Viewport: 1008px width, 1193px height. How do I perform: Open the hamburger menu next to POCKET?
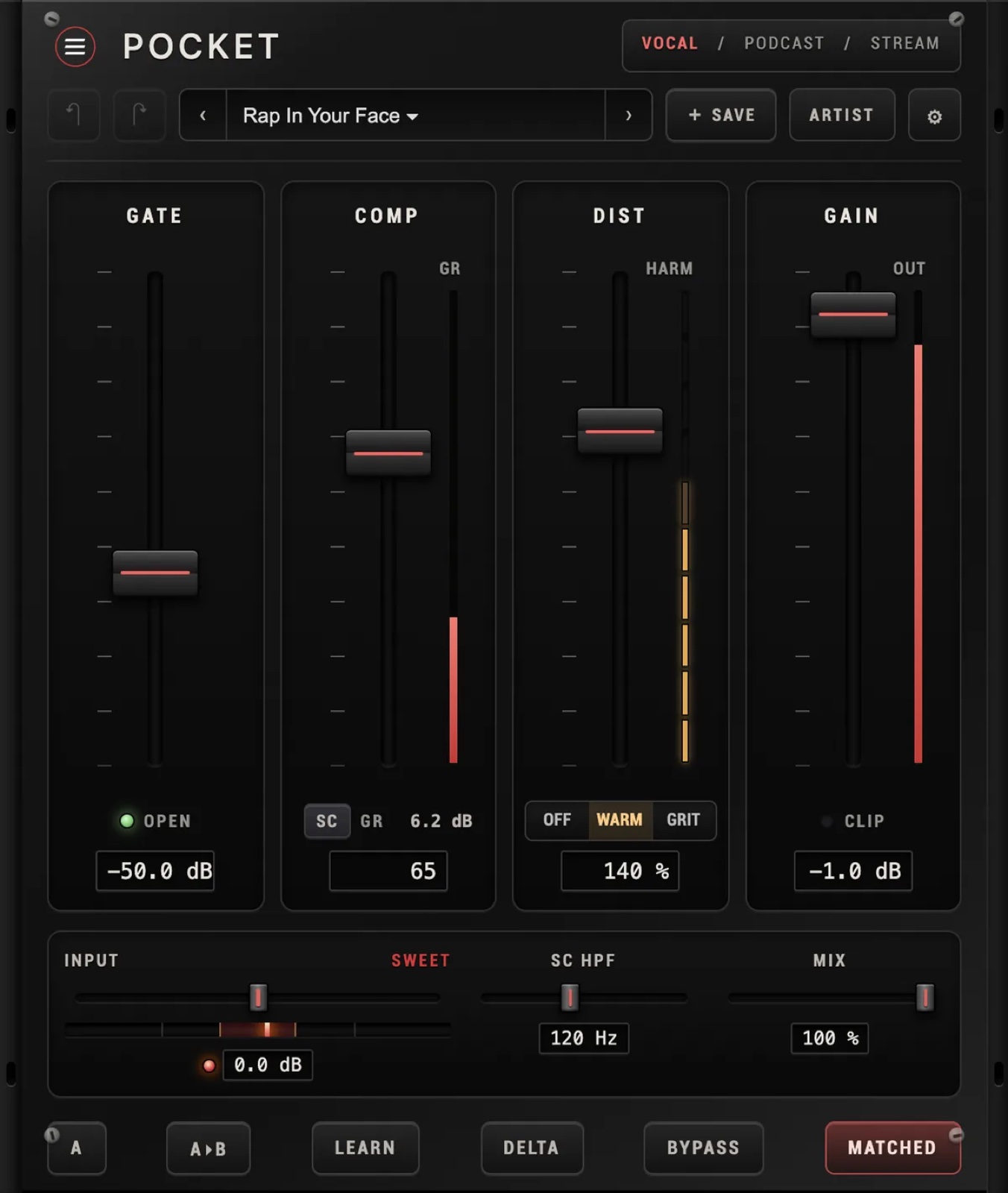coord(75,47)
